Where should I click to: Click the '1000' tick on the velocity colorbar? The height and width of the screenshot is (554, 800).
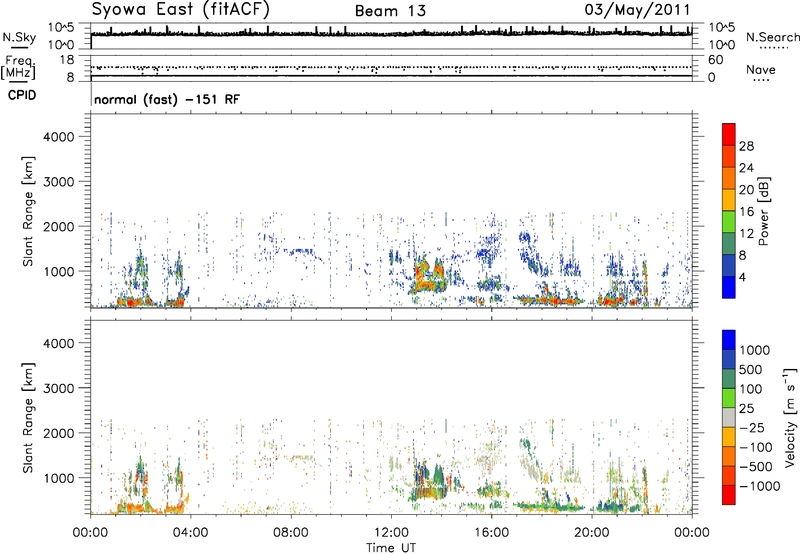(754, 350)
